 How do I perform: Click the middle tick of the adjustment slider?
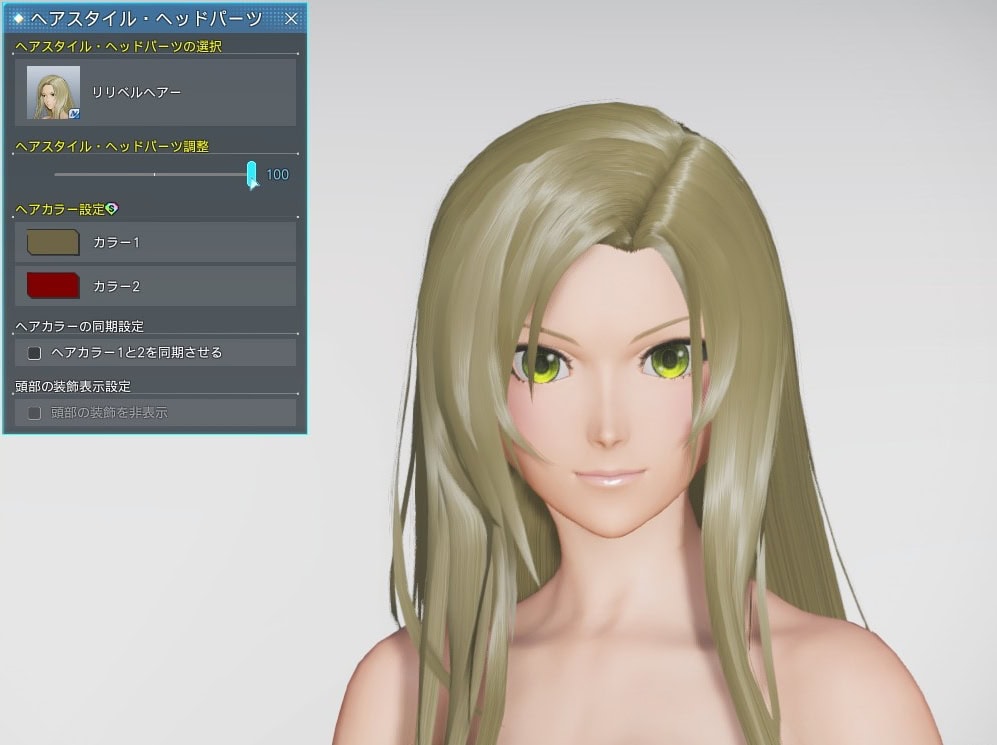[154, 174]
